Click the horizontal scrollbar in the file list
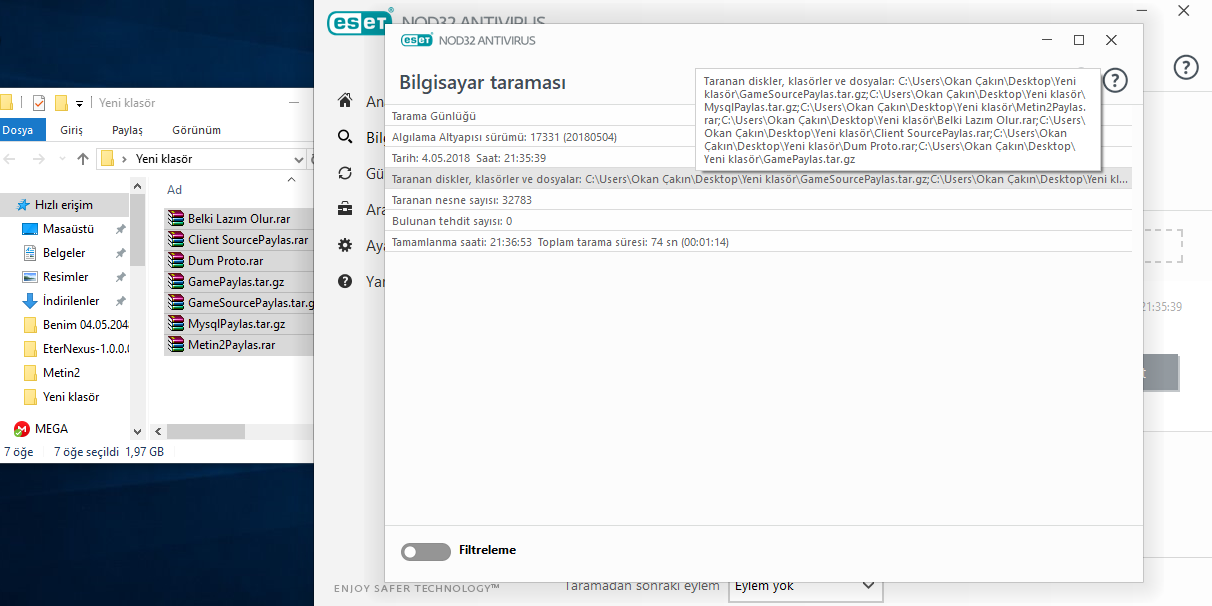 click(206, 432)
